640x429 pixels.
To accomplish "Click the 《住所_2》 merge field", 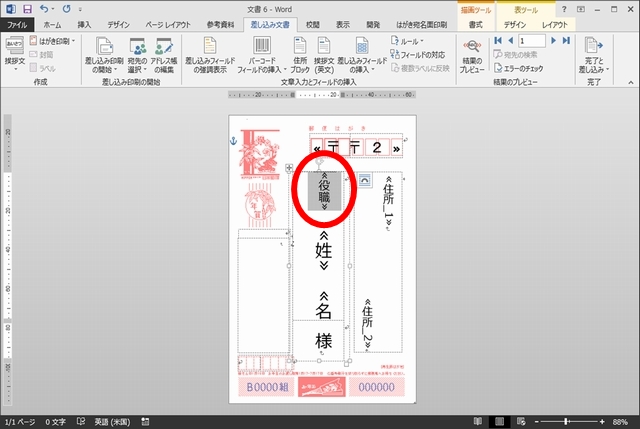I will click(x=367, y=325).
